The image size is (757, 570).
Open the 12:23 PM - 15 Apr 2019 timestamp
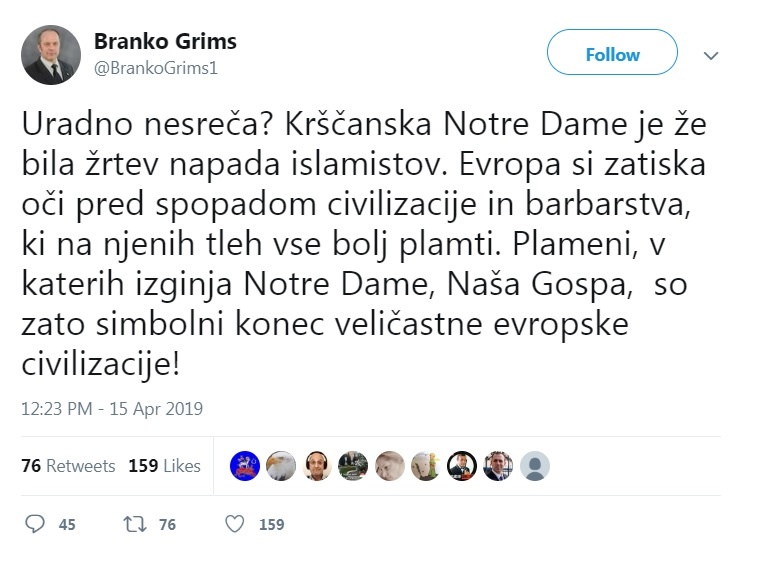point(112,408)
